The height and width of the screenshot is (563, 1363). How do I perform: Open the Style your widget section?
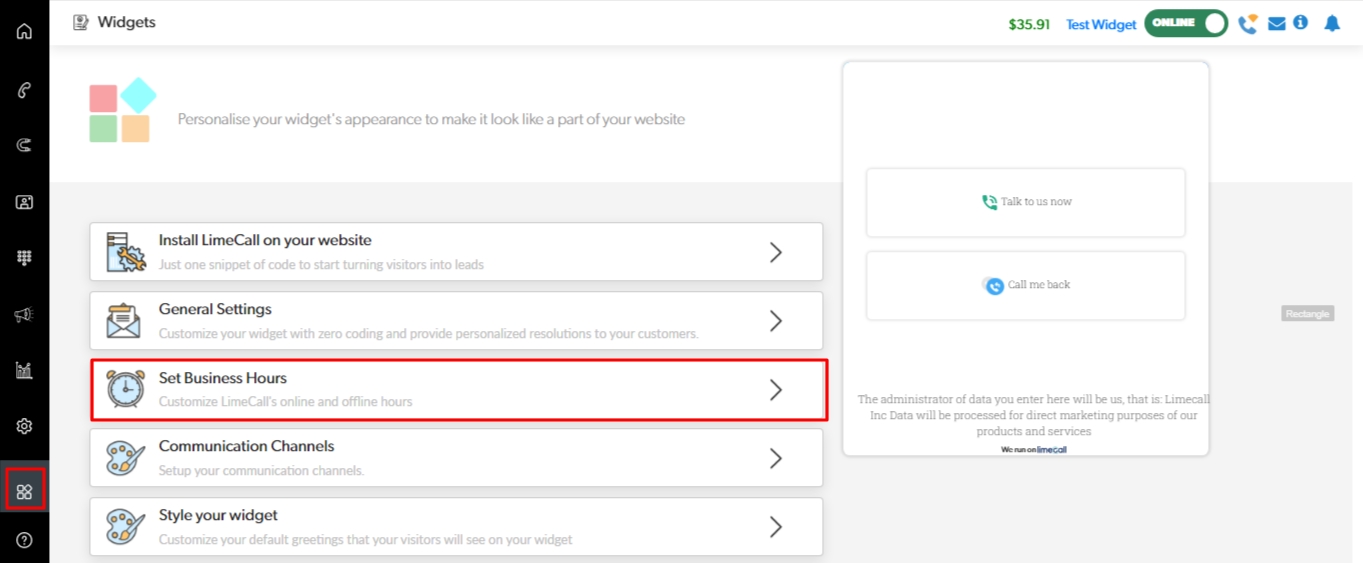[456, 527]
